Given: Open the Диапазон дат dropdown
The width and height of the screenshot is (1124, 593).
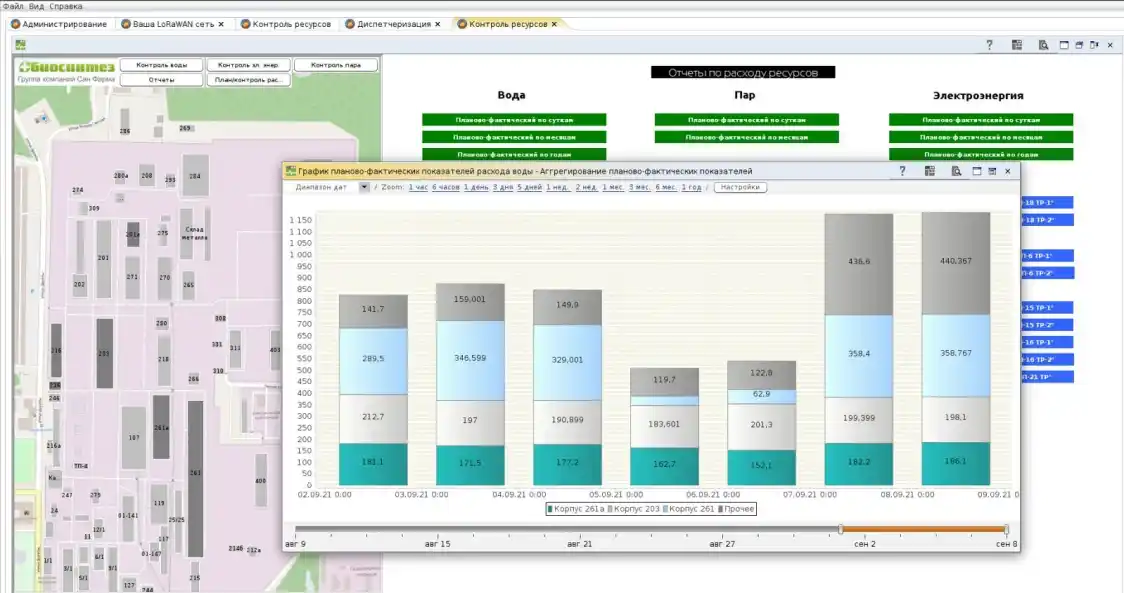Looking at the screenshot, I should 364,187.
